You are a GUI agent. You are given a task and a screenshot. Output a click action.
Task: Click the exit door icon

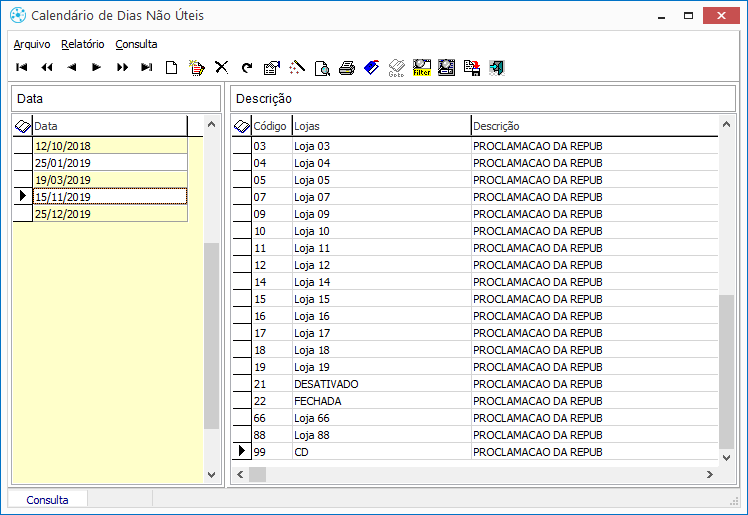point(497,68)
